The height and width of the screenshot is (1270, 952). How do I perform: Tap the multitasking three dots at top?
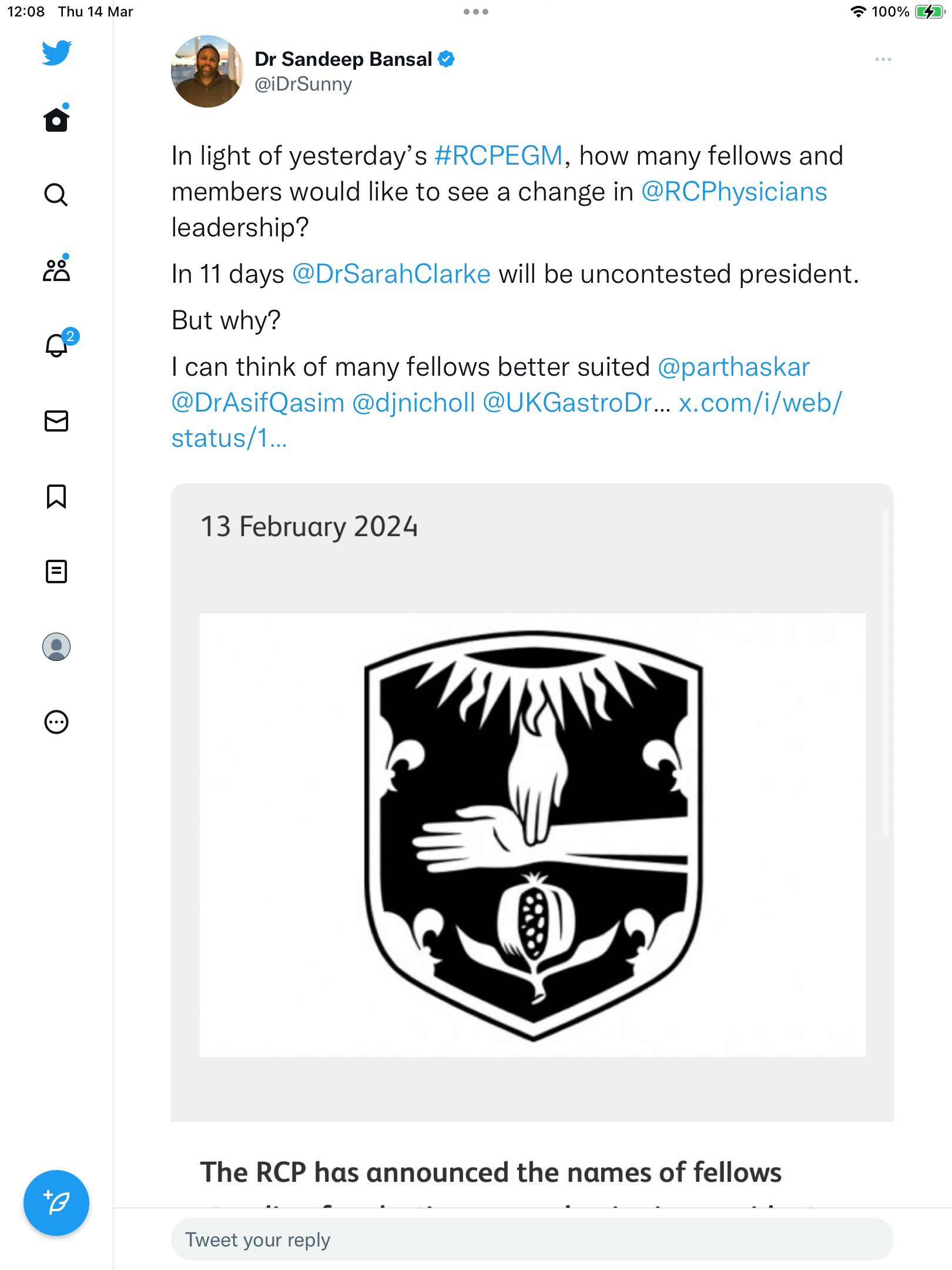476,12
